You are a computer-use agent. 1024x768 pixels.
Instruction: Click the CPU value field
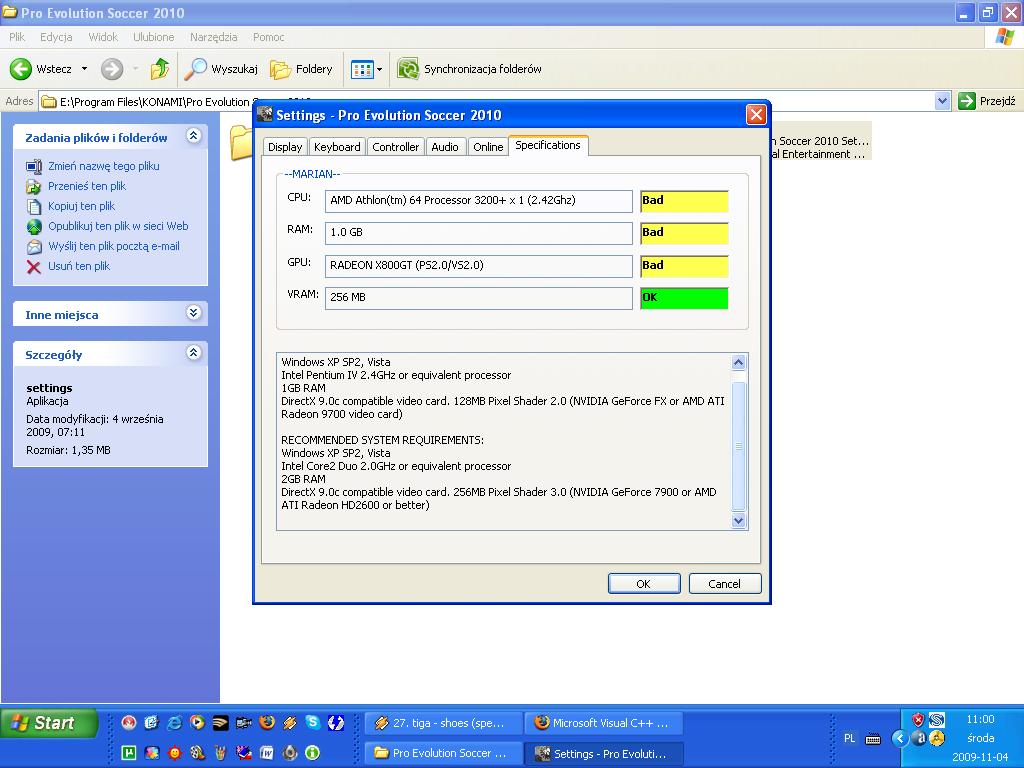[479, 200]
